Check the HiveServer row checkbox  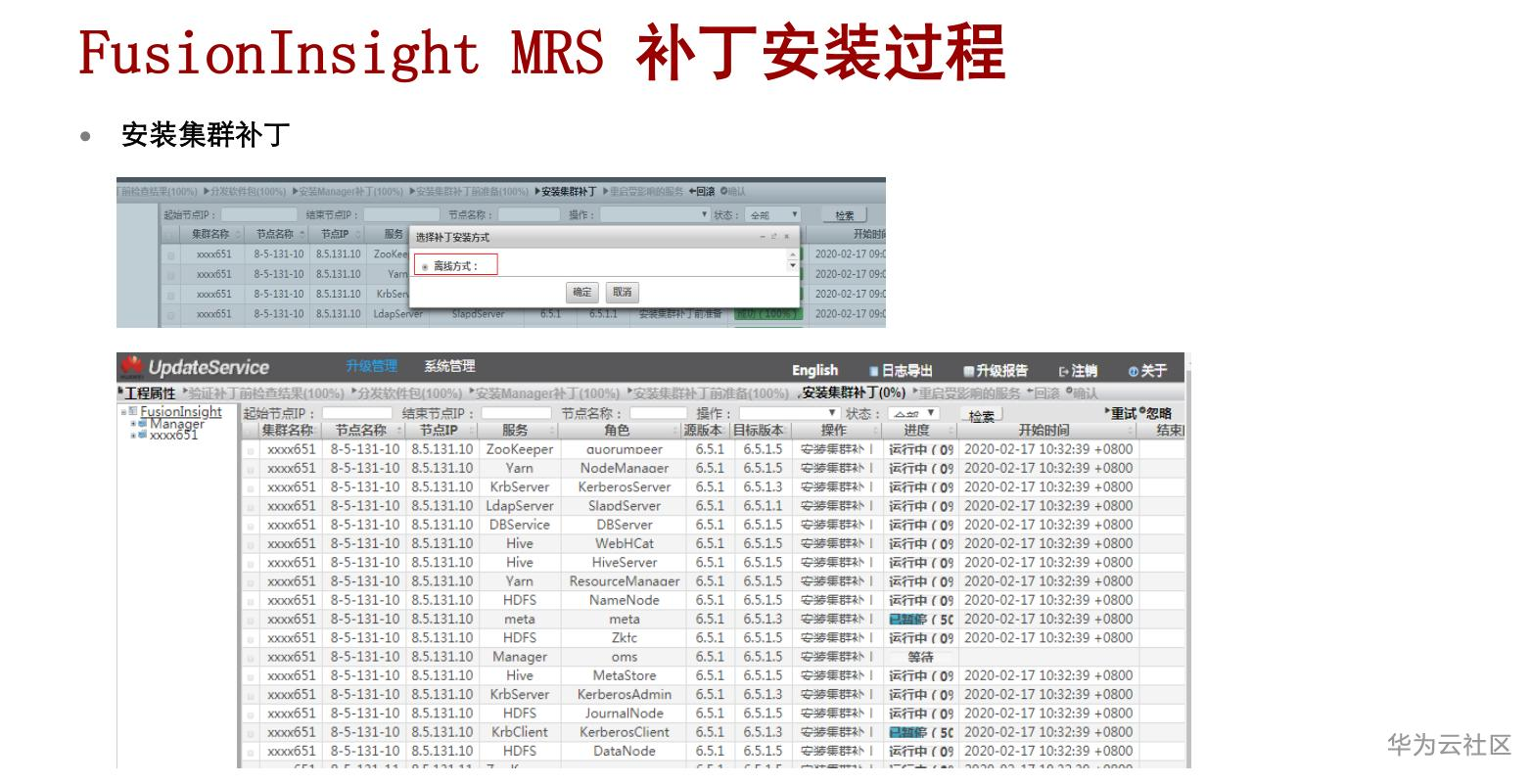pos(251,563)
